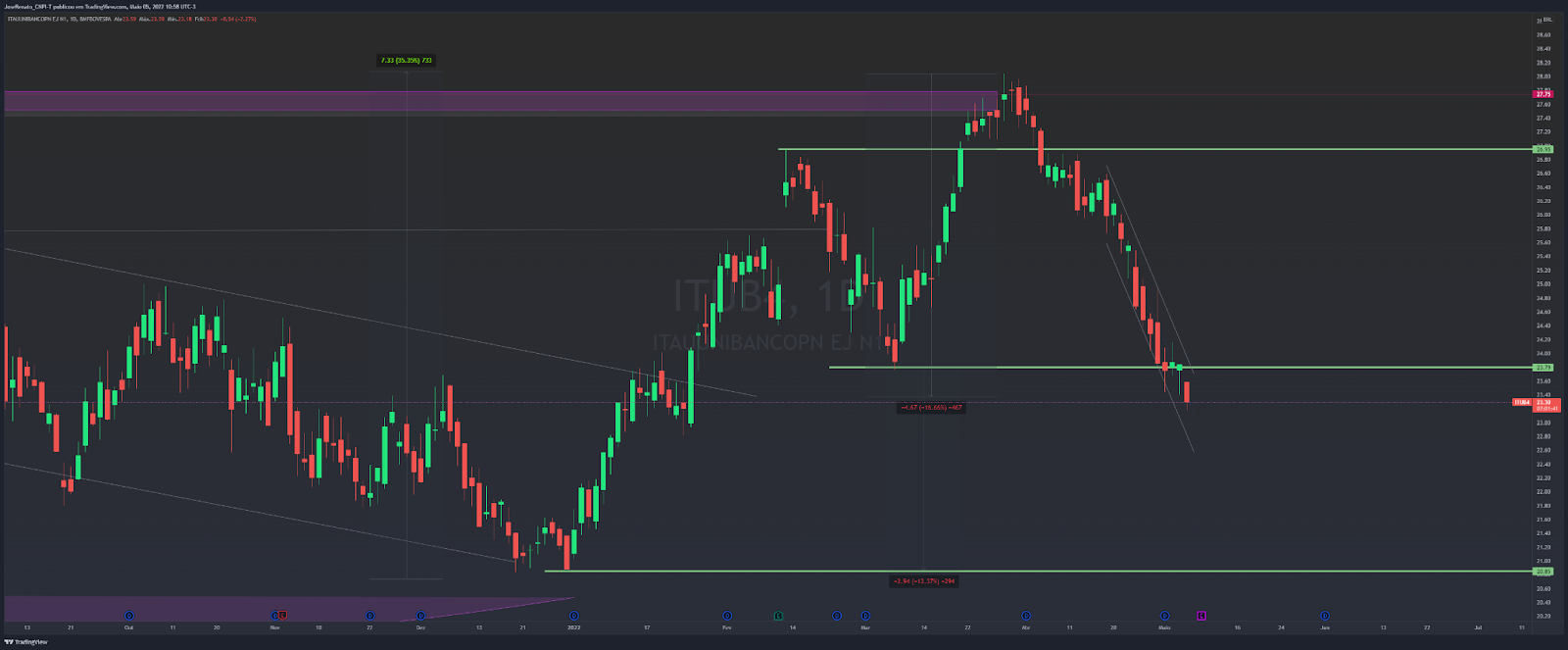
Task: Click the green 26.95 price label
Action: click(x=1543, y=149)
